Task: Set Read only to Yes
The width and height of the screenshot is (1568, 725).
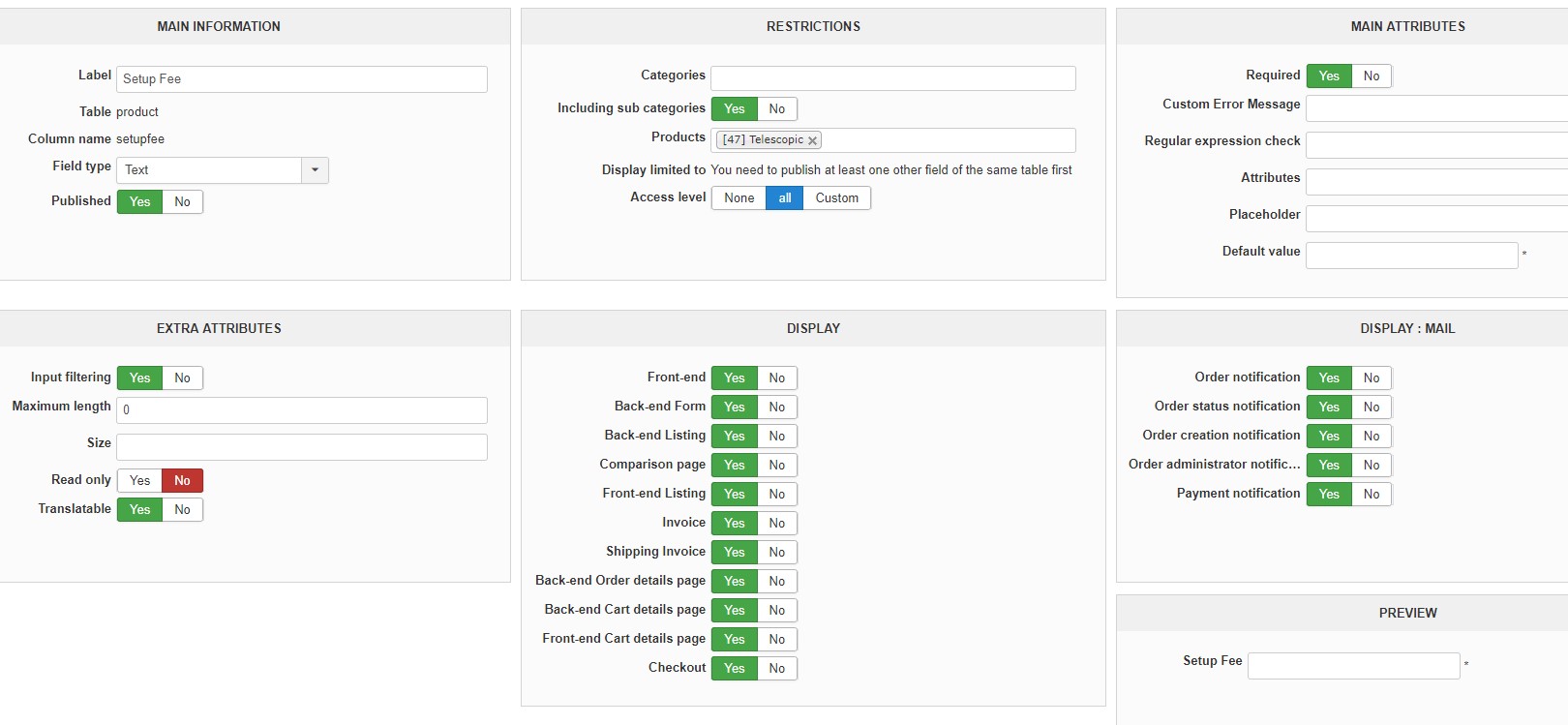Action: click(x=139, y=480)
